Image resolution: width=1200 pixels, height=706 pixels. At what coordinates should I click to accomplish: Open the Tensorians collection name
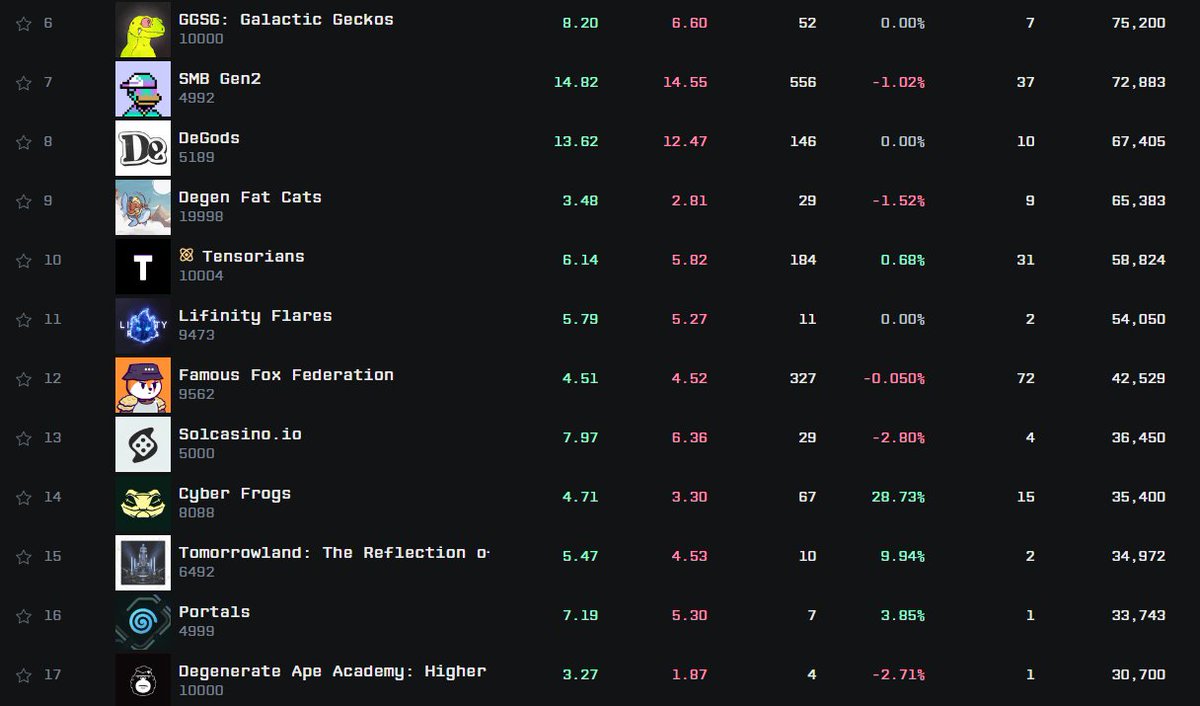[x=253, y=256]
